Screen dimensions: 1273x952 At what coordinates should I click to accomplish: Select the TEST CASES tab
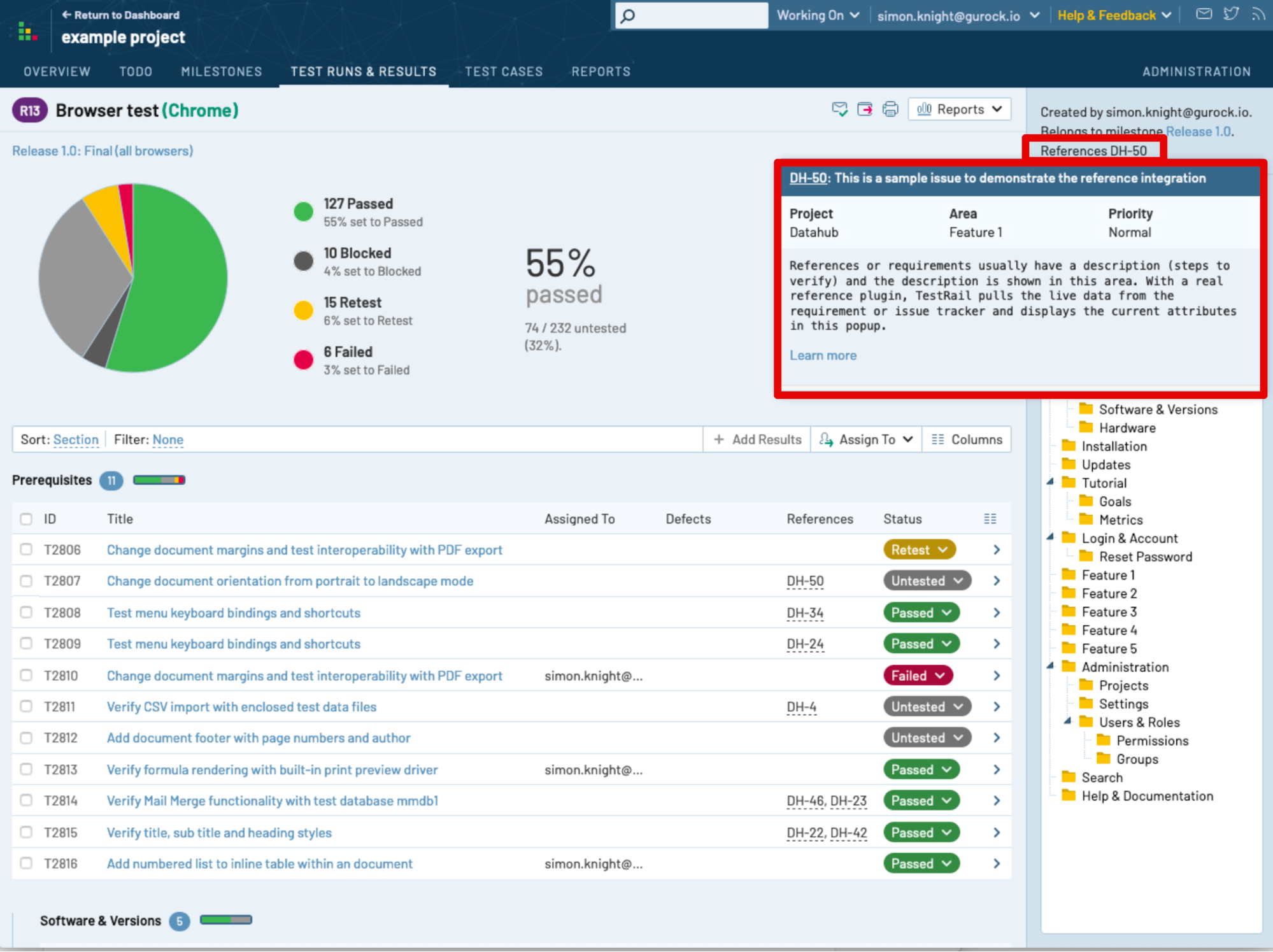click(504, 71)
